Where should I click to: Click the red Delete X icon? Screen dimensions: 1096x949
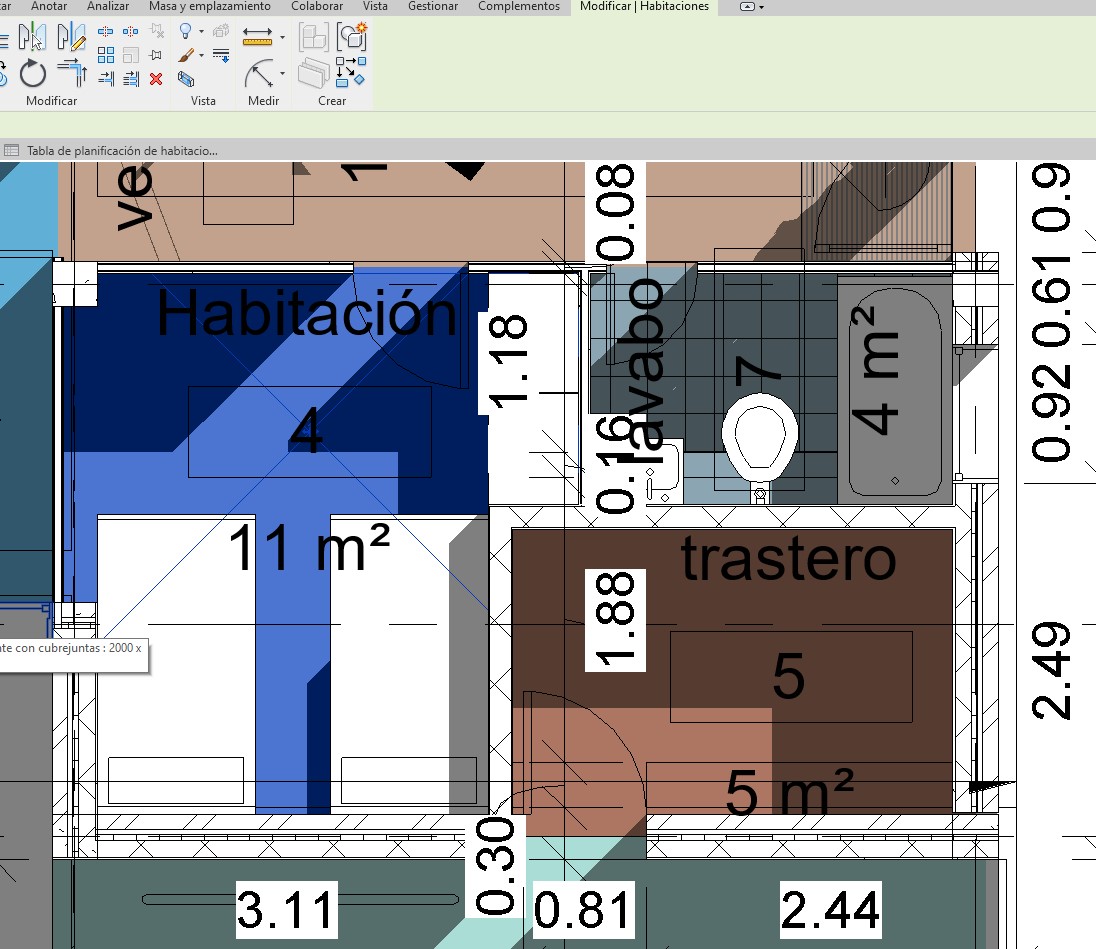click(156, 79)
